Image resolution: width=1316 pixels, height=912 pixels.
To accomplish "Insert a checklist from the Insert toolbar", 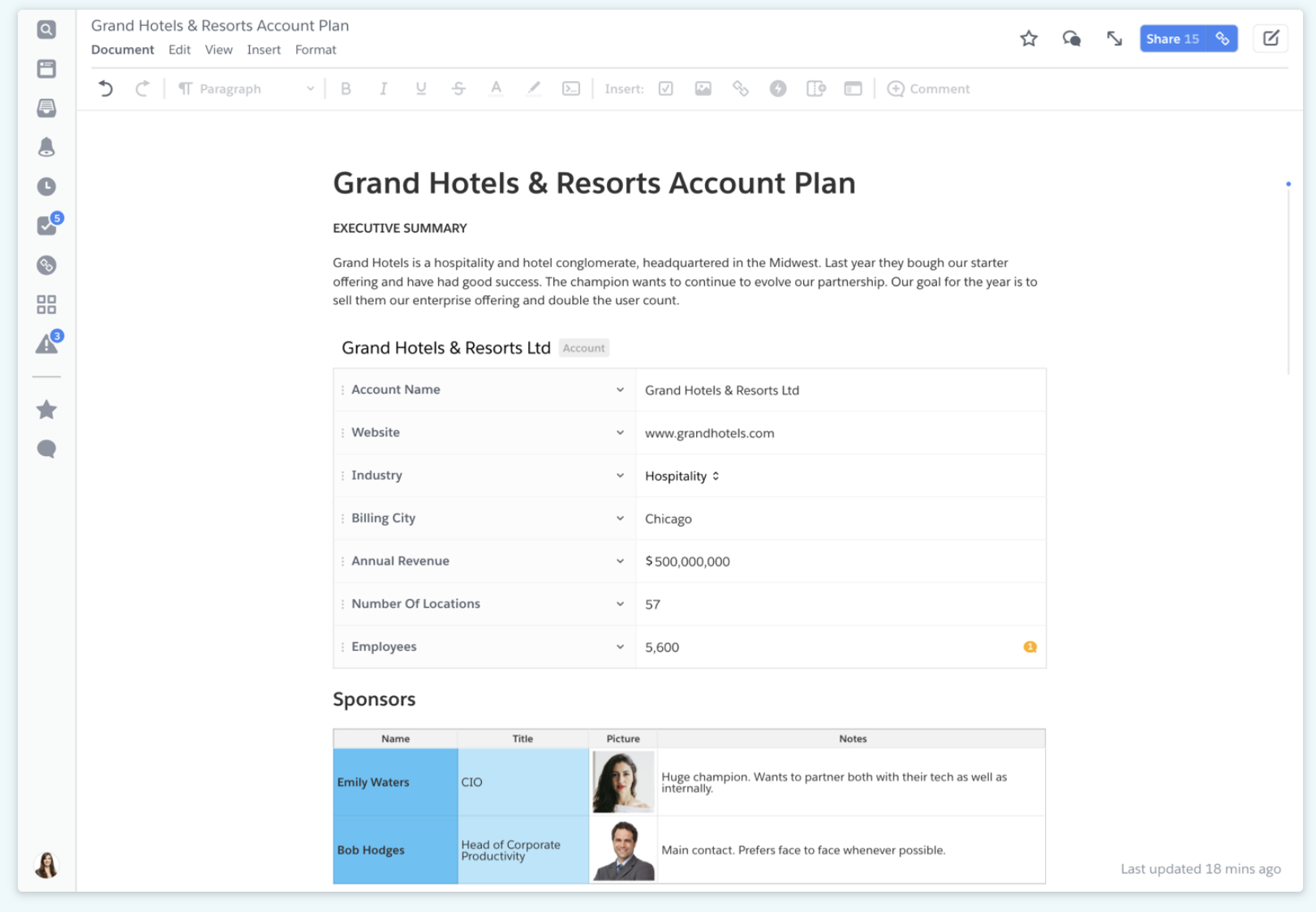I will click(x=665, y=88).
